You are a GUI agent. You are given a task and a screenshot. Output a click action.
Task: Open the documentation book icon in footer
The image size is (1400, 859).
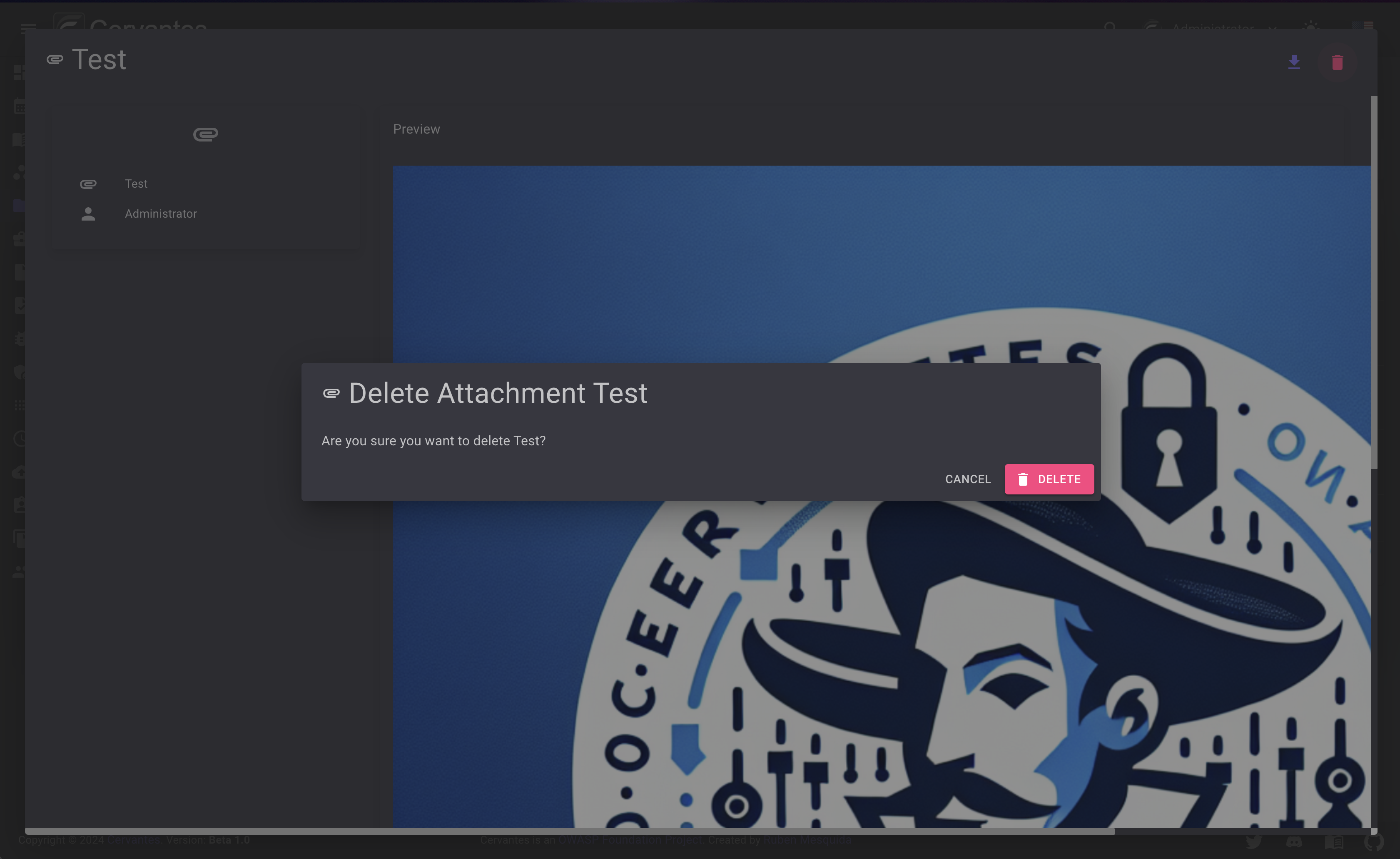click(x=1333, y=842)
